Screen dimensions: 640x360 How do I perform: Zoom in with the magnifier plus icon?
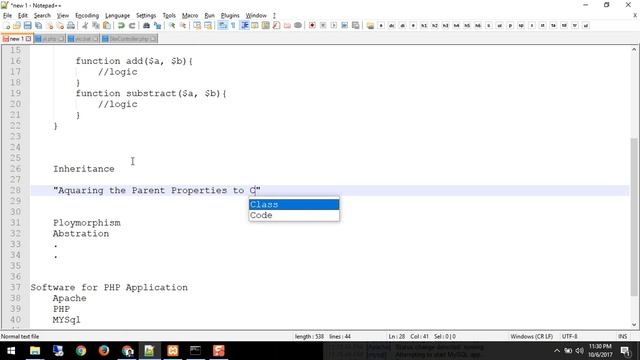172,26
